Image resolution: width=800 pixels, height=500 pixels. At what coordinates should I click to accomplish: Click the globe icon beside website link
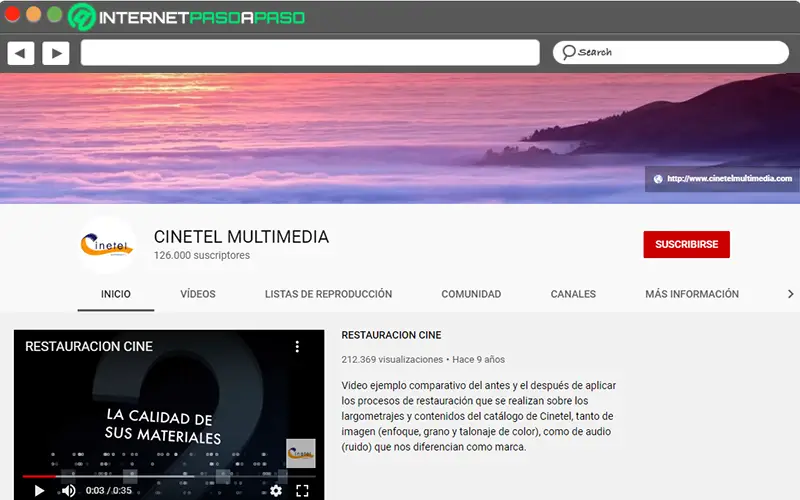658,179
